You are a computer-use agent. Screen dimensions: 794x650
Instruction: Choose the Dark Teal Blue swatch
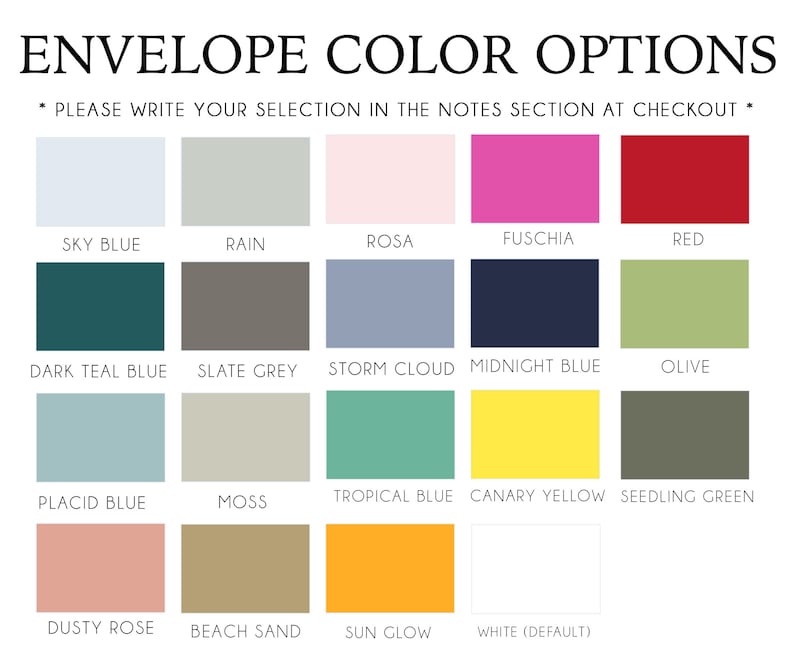[100, 306]
